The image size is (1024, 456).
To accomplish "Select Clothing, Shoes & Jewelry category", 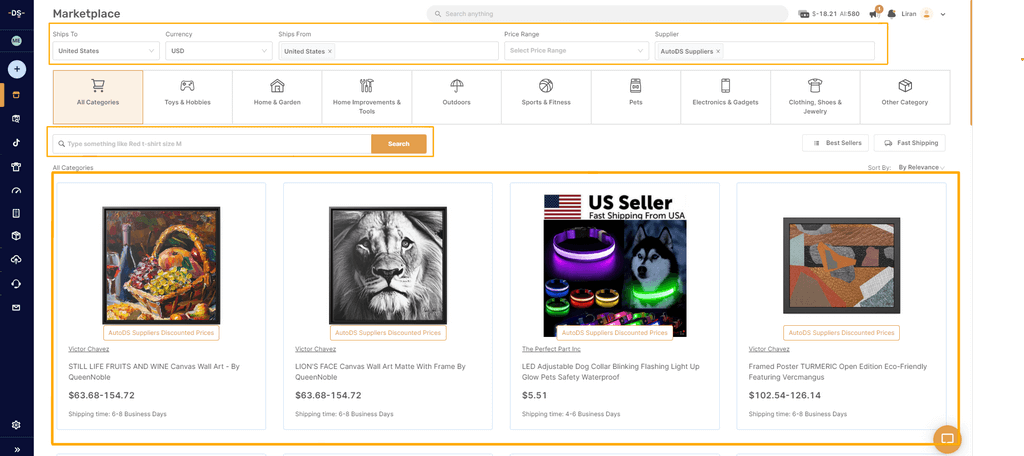I will [x=815, y=97].
